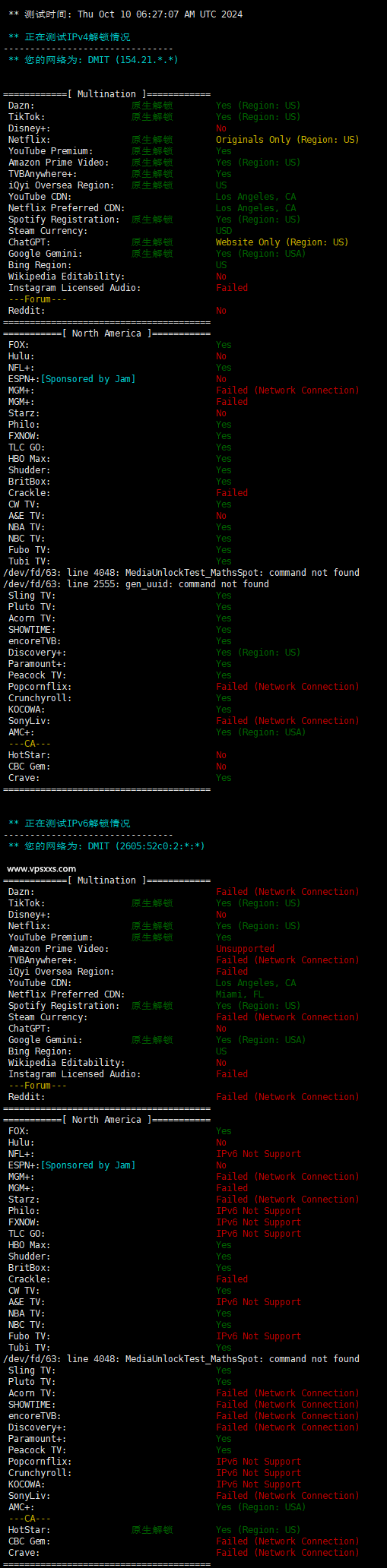Select the test timestamp line showing Oct 10

click(x=125, y=14)
